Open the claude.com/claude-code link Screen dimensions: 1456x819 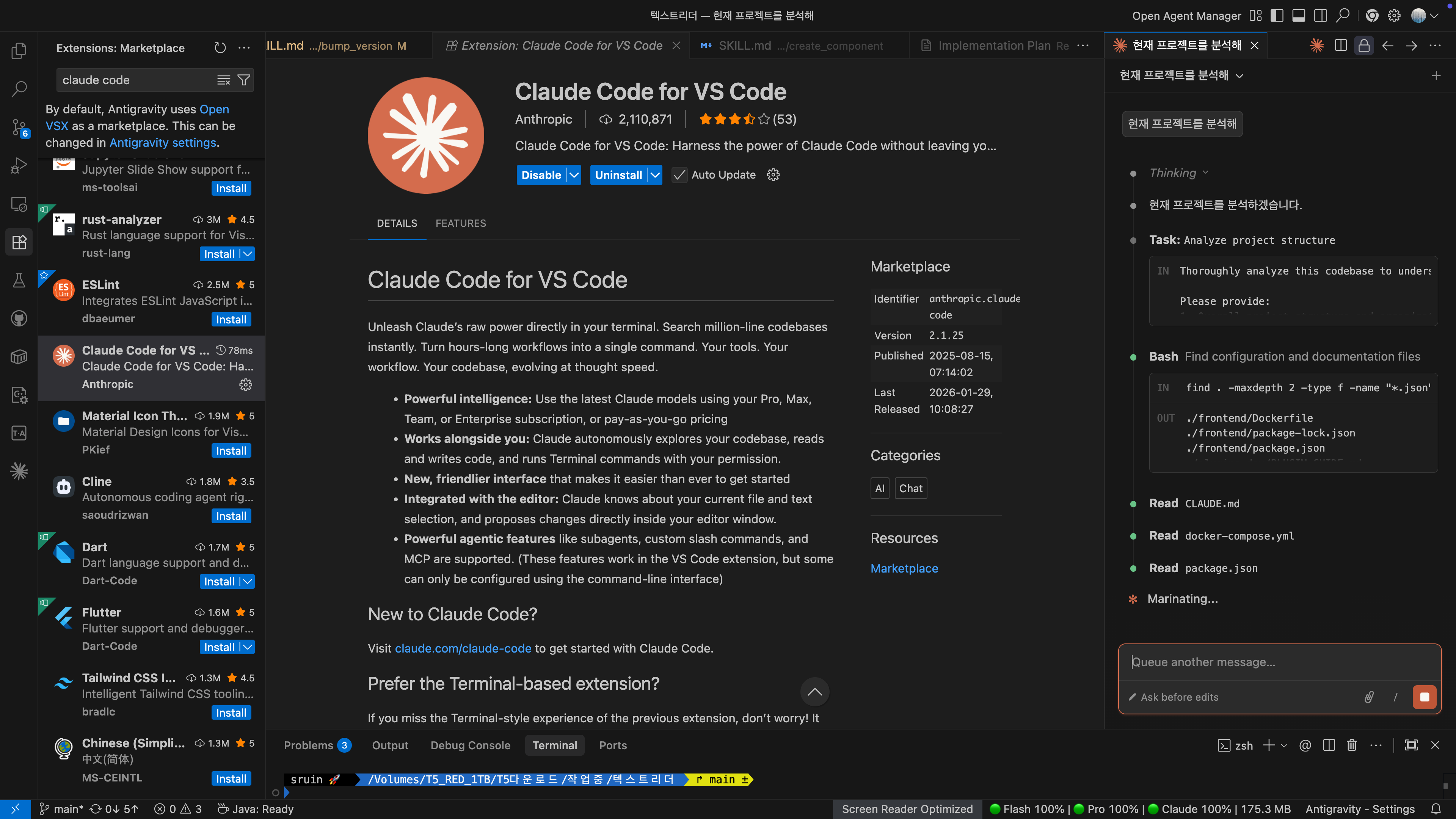coord(462,648)
